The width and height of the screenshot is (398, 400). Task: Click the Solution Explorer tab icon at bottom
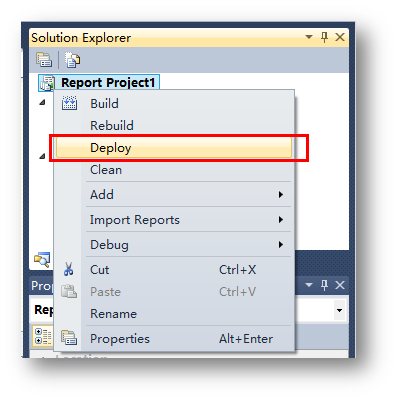[x=42, y=260]
